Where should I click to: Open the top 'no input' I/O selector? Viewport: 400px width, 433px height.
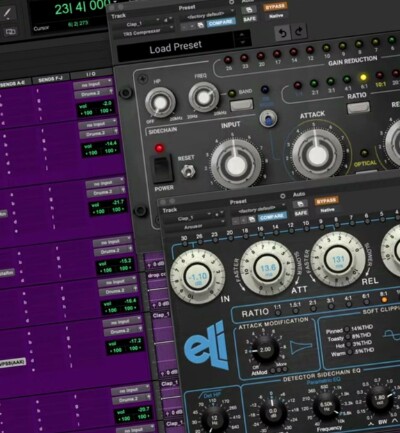click(x=93, y=84)
